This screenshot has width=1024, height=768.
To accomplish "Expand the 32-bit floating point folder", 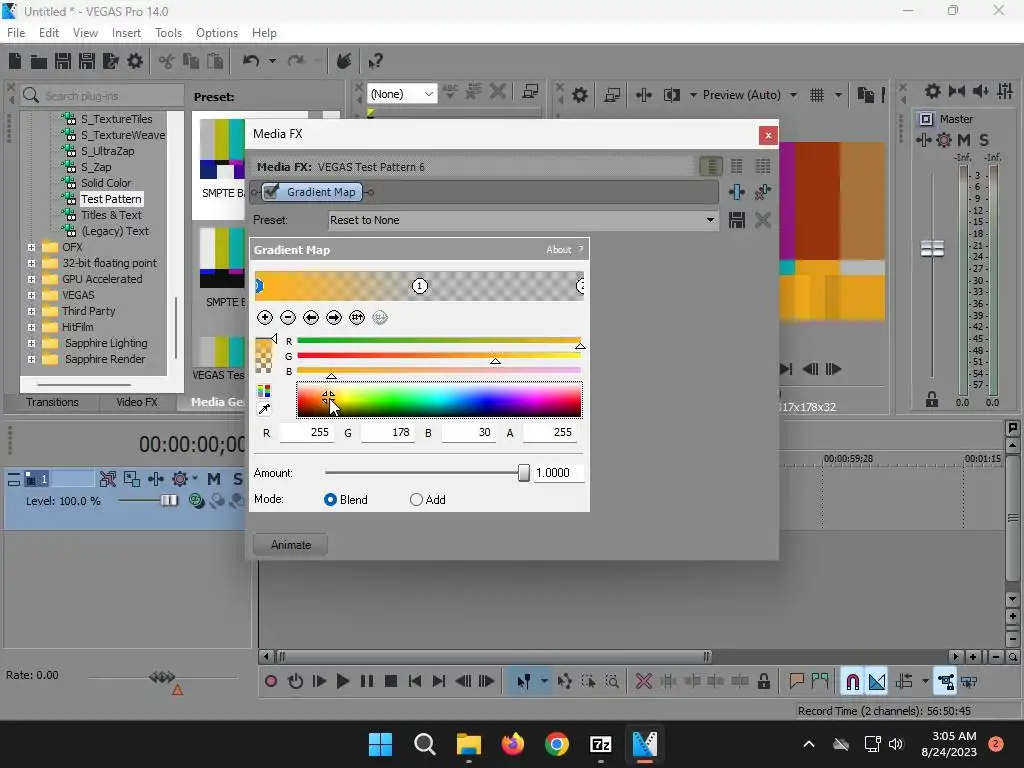I will [x=31, y=263].
